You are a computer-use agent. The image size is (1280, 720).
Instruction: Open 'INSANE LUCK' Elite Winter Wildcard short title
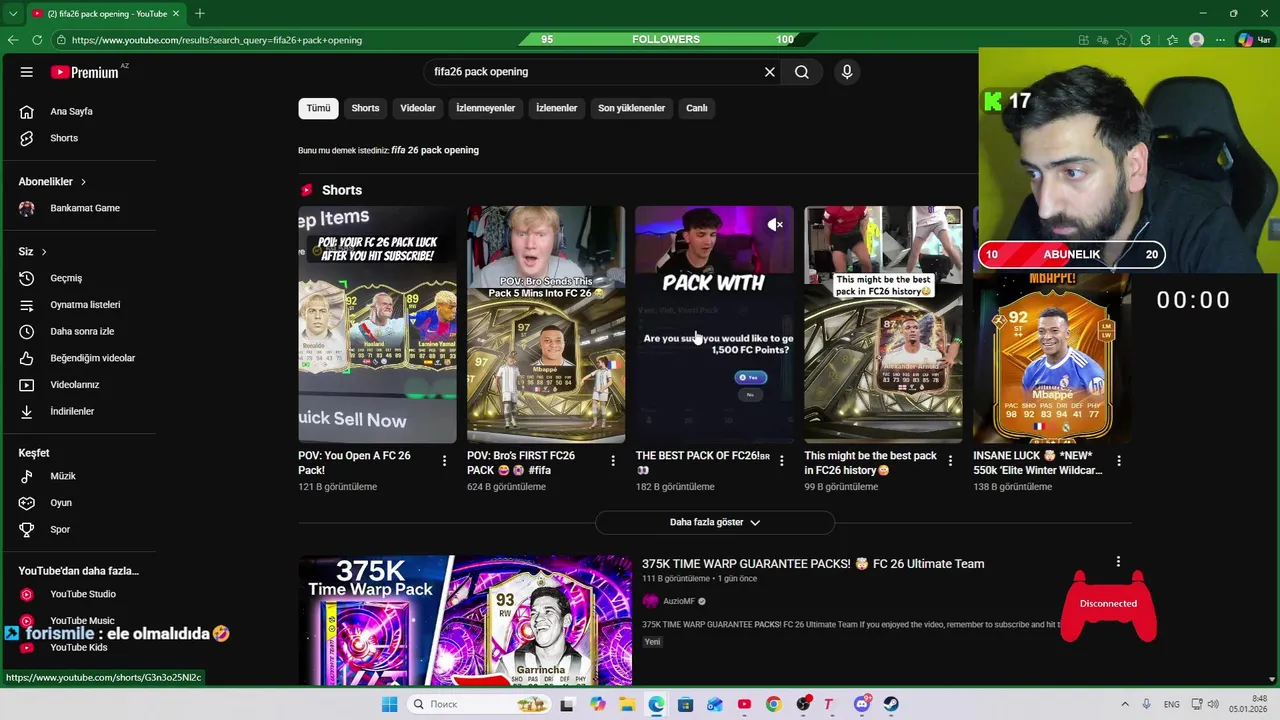tap(1037, 463)
